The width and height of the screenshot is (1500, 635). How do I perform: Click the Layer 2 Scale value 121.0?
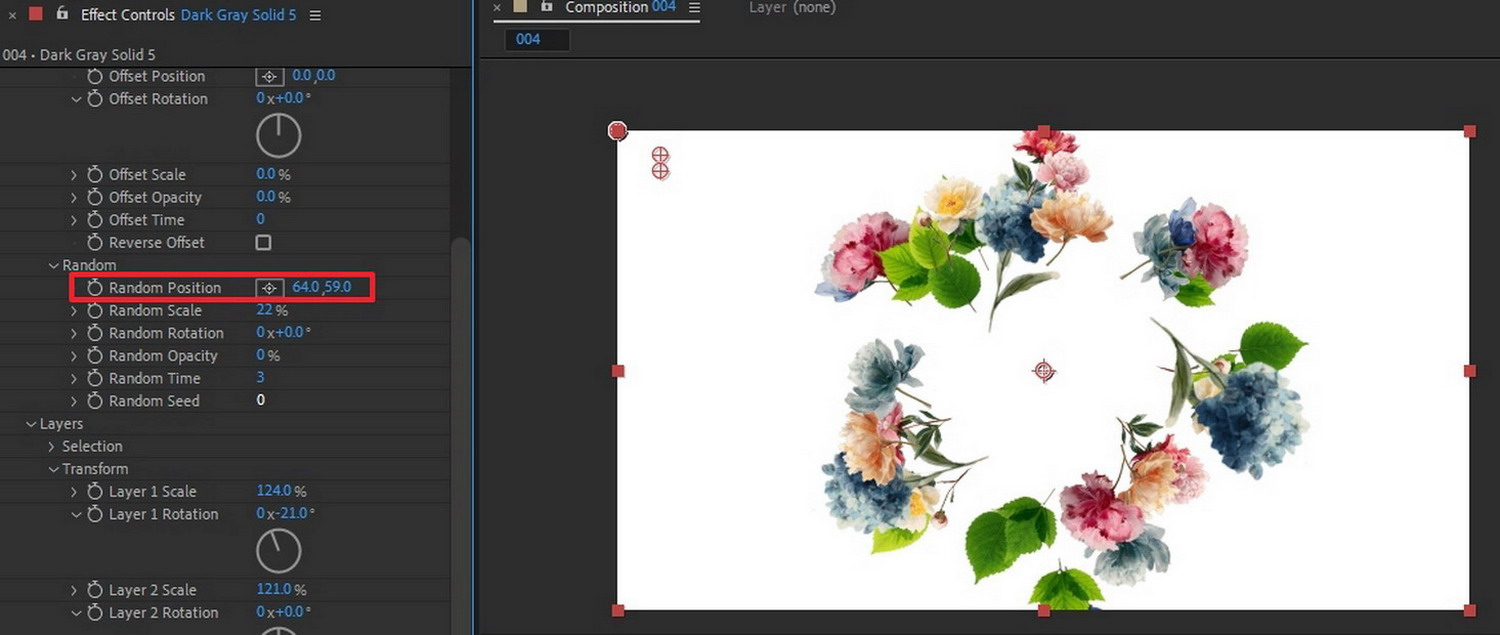(x=274, y=590)
